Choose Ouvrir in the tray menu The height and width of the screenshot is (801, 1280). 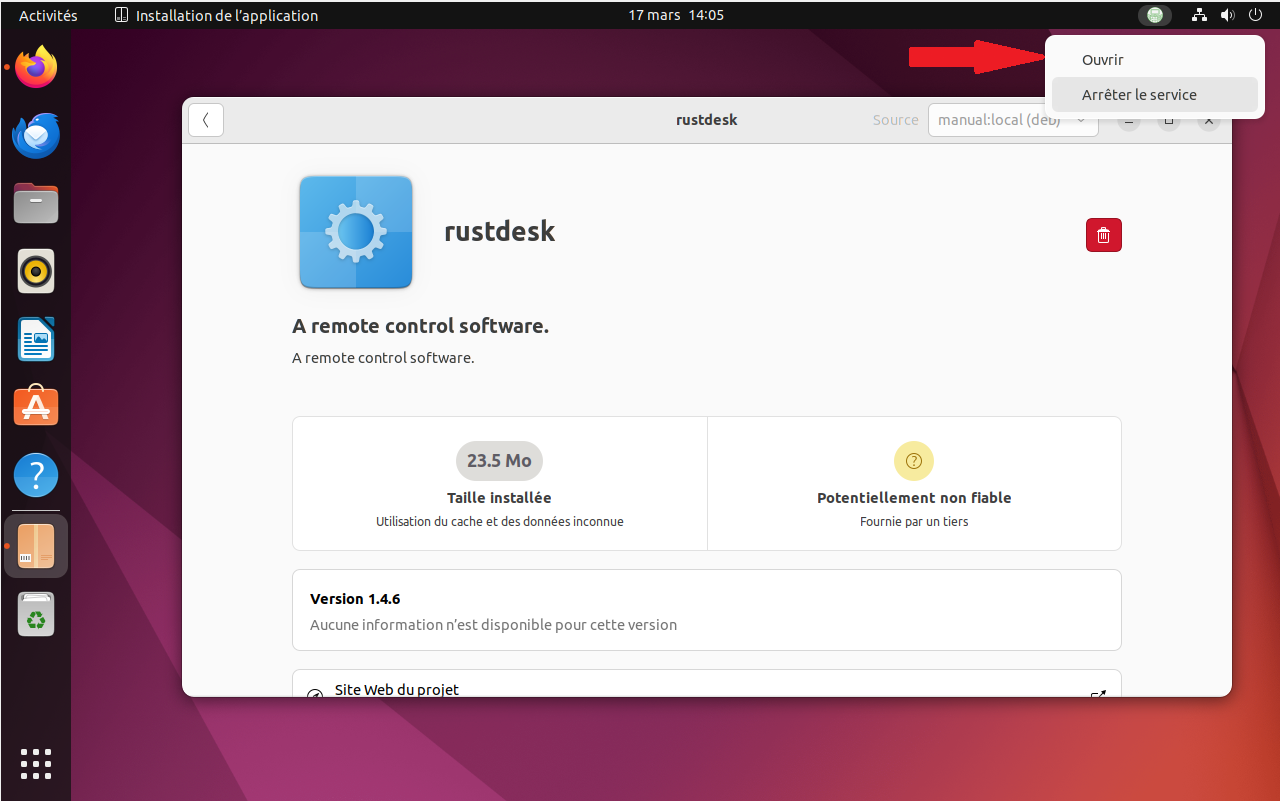1155,60
